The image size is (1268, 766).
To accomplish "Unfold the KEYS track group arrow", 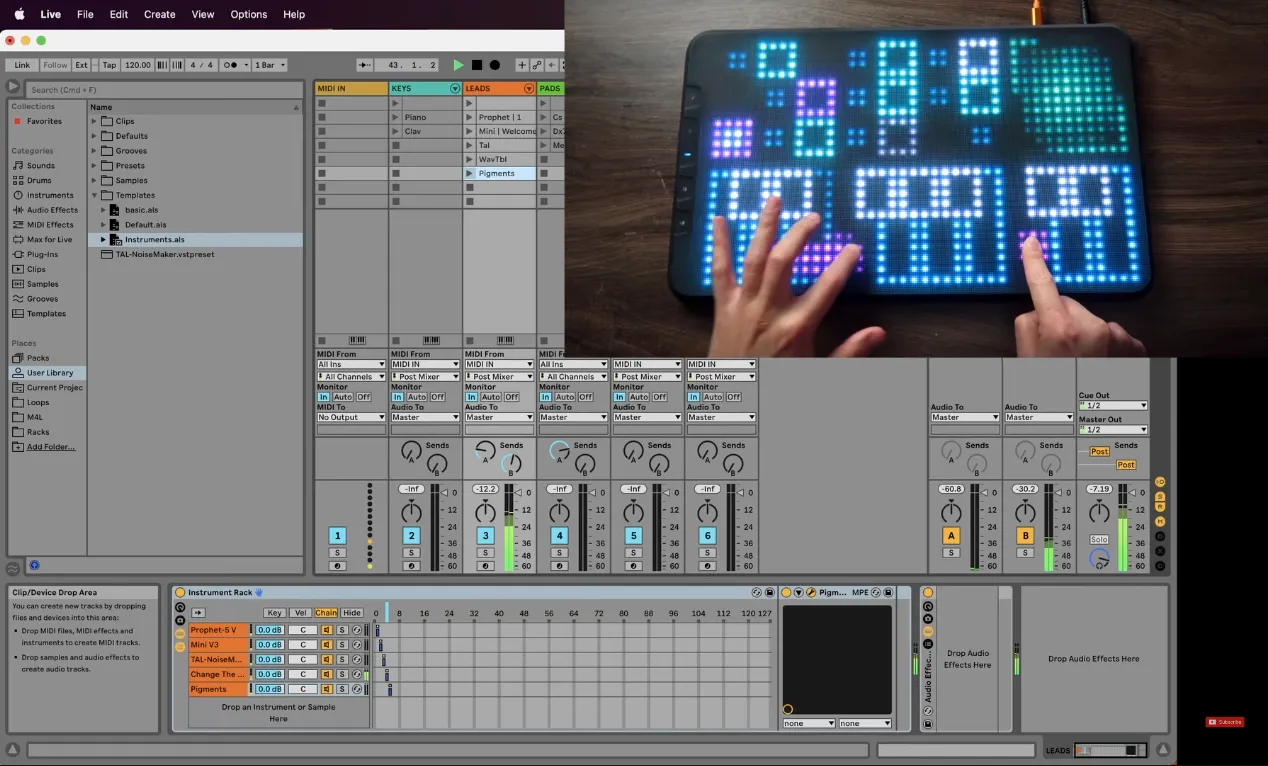I will tap(455, 89).
